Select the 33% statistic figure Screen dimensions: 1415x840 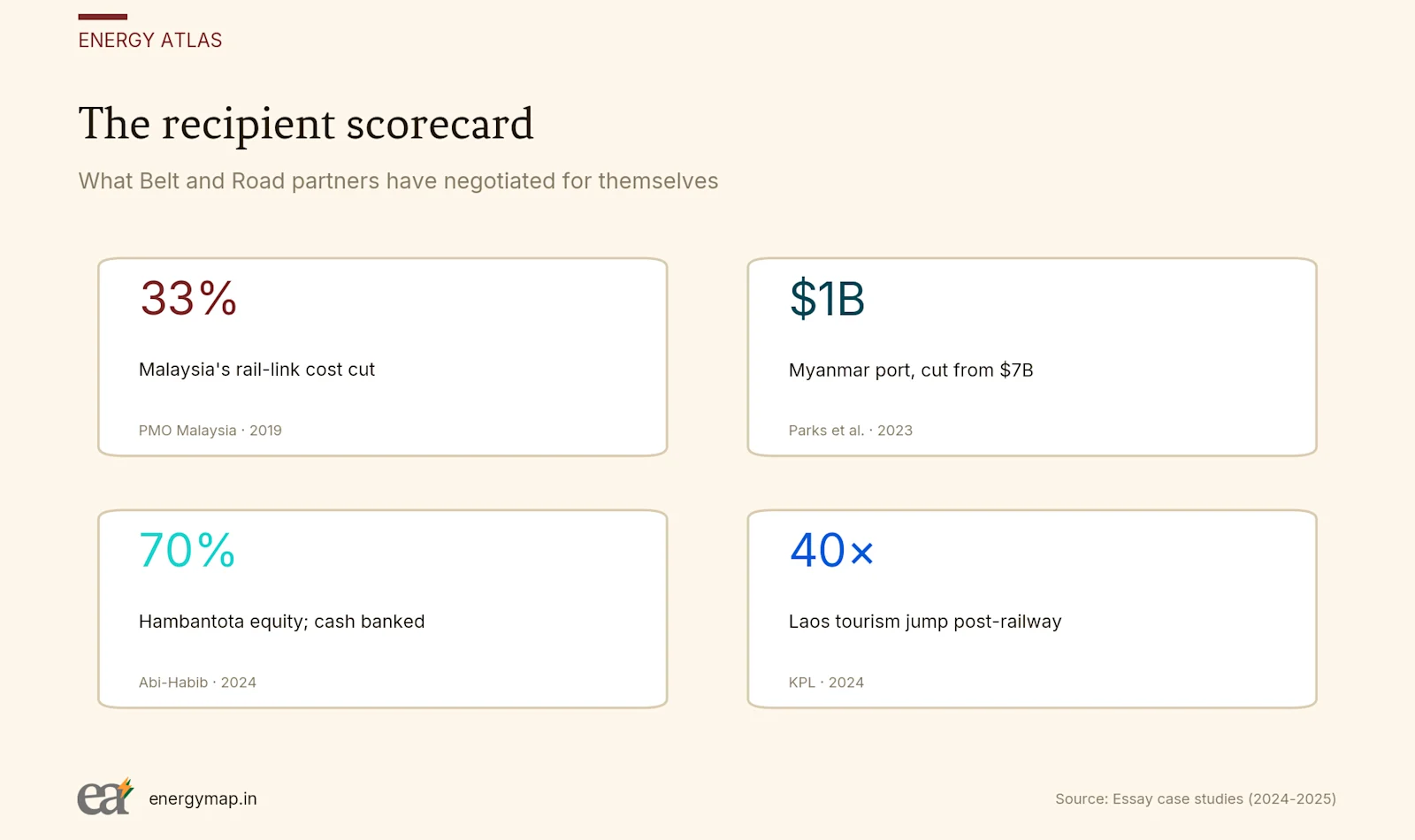(x=188, y=298)
